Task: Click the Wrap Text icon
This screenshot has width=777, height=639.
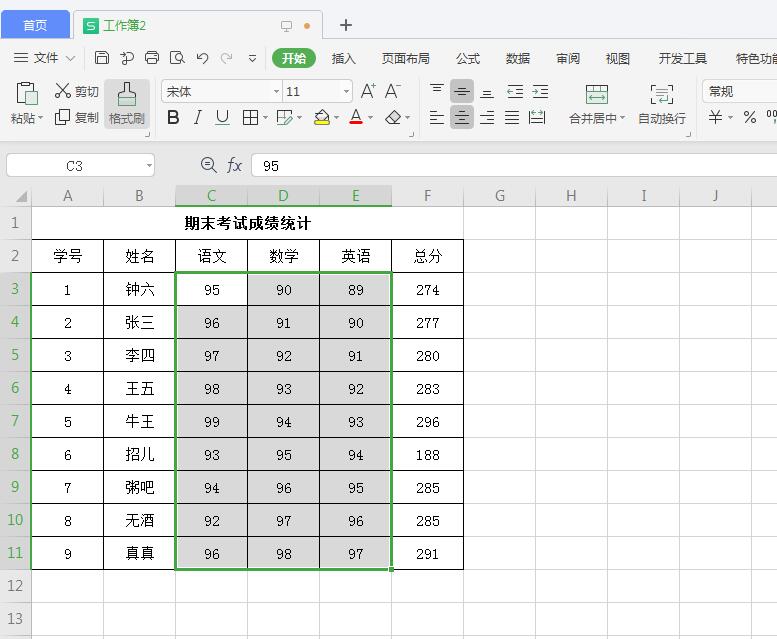Action: coord(662,94)
